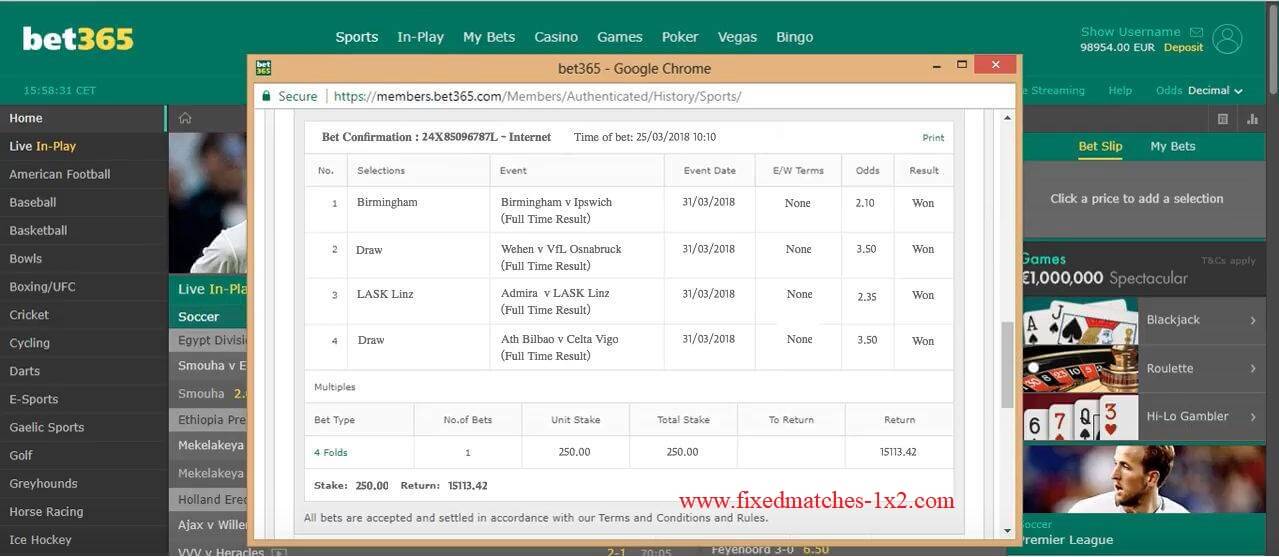This screenshot has width=1279, height=557.
Task: Click the 15113.42 return value
Action: pos(898,452)
